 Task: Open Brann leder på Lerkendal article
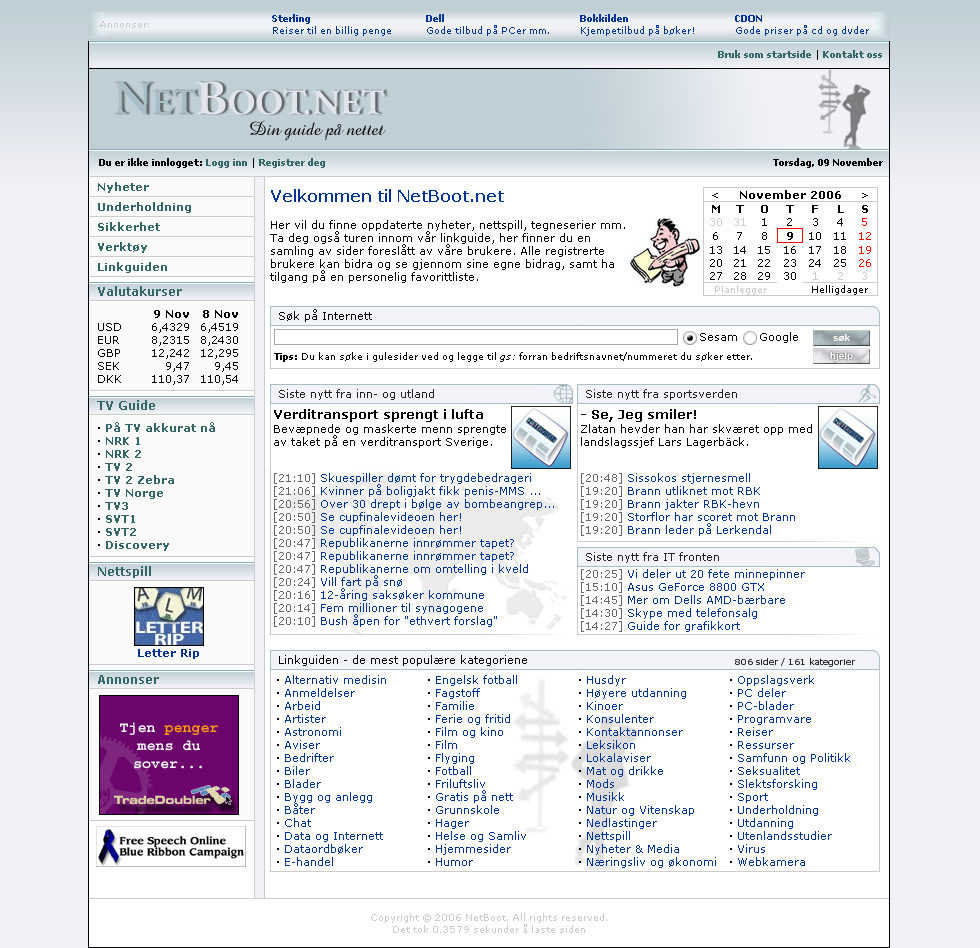[x=699, y=530]
